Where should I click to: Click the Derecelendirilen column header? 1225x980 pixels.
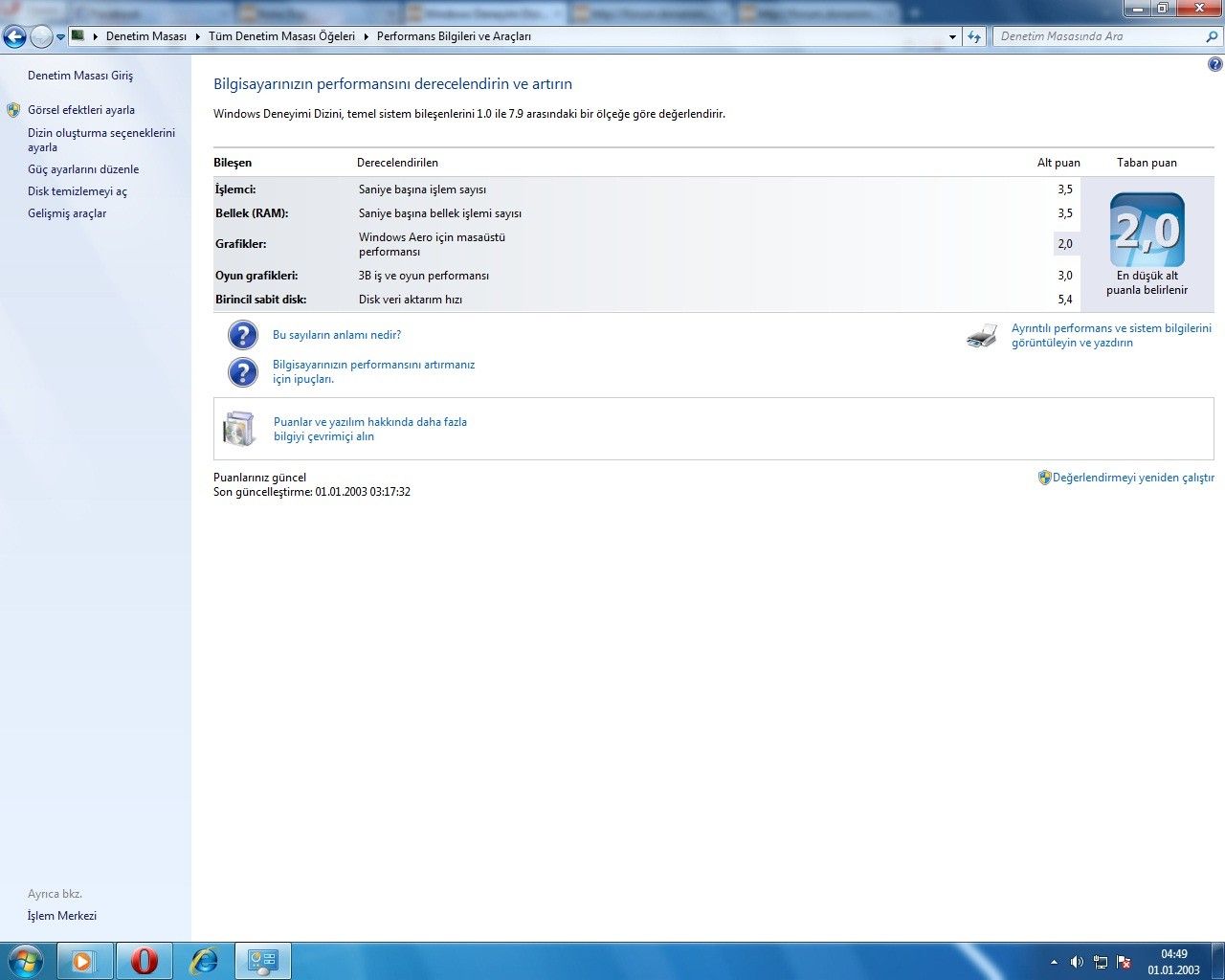pyautogui.click(x=397, y=163)
